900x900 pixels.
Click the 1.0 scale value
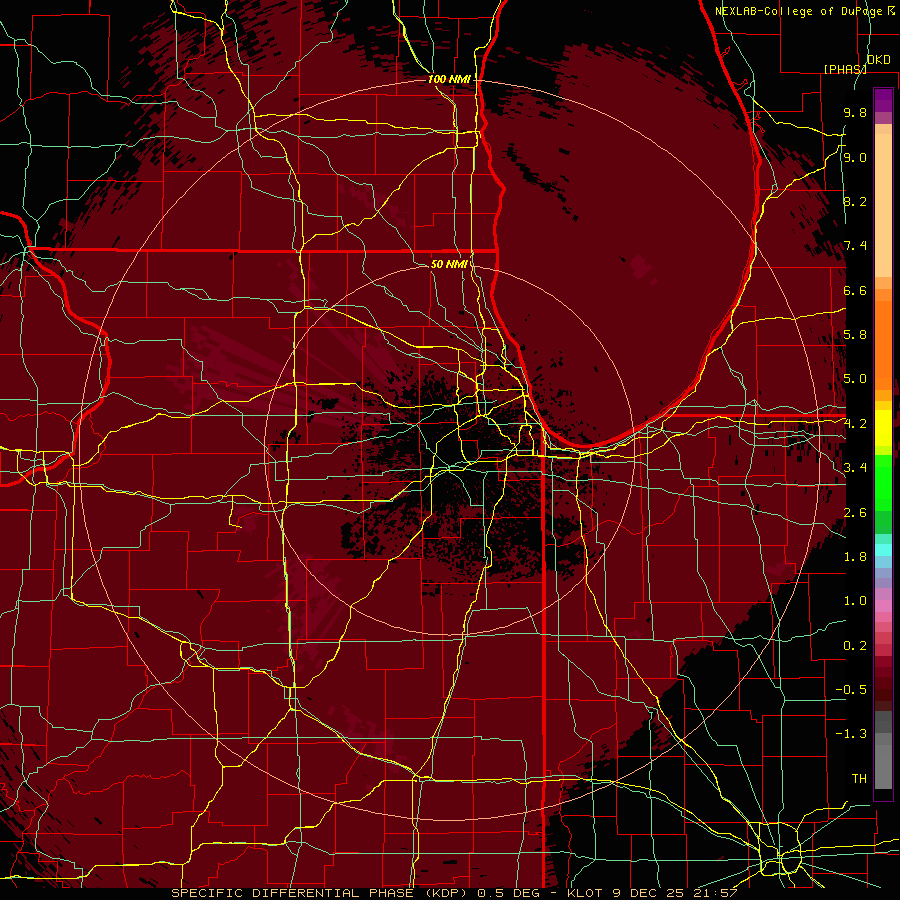pos(855,602)
